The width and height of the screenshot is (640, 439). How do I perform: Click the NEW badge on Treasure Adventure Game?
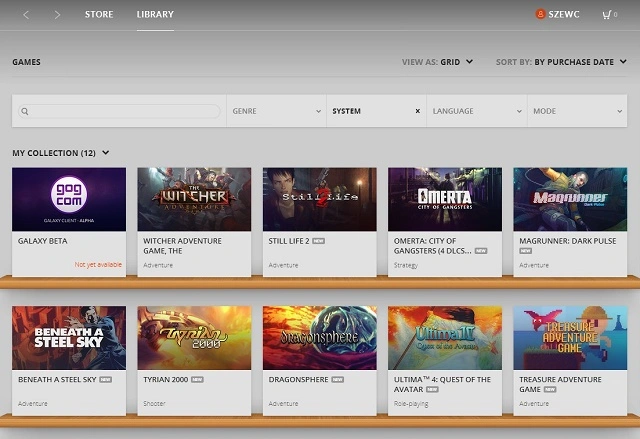tap(550, 390)
